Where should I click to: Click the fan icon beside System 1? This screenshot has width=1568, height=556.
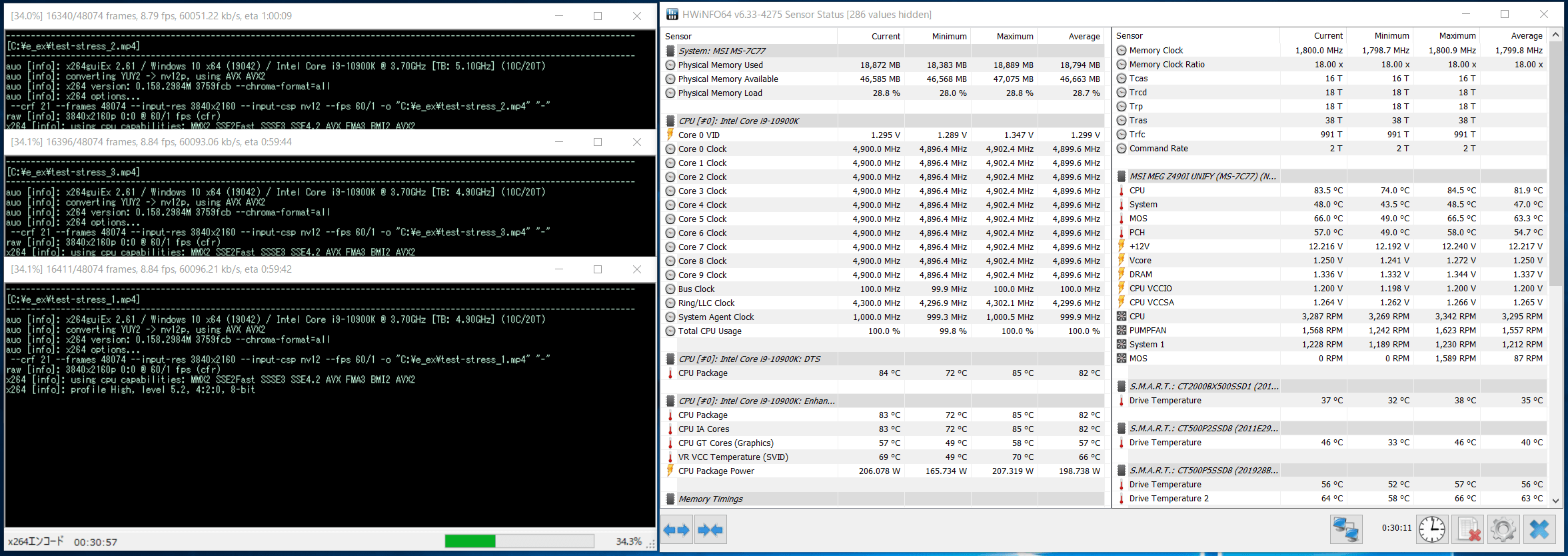[x=1122, y=344]
